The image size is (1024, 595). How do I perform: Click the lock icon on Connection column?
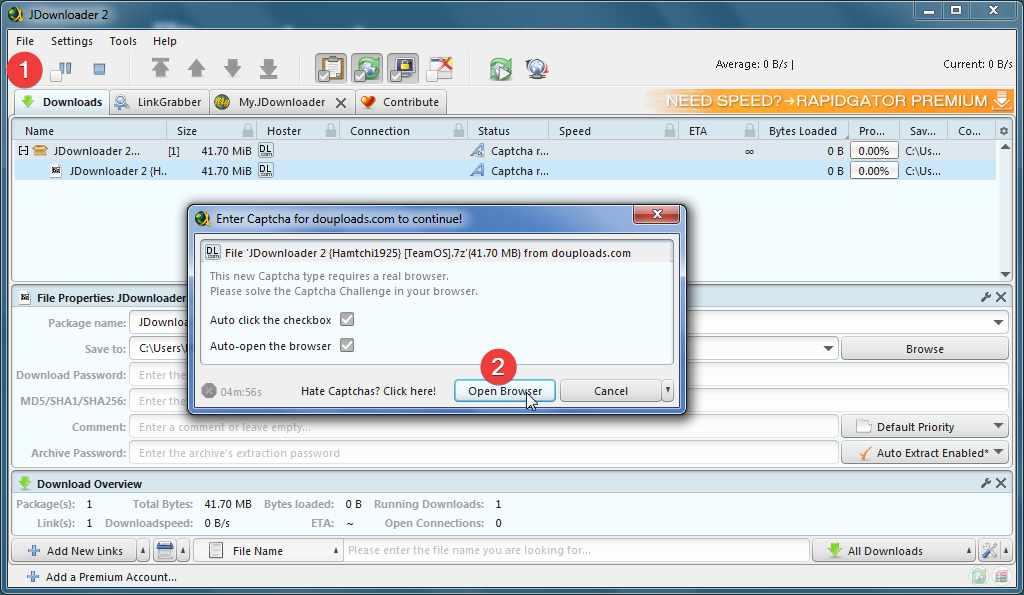459,130
